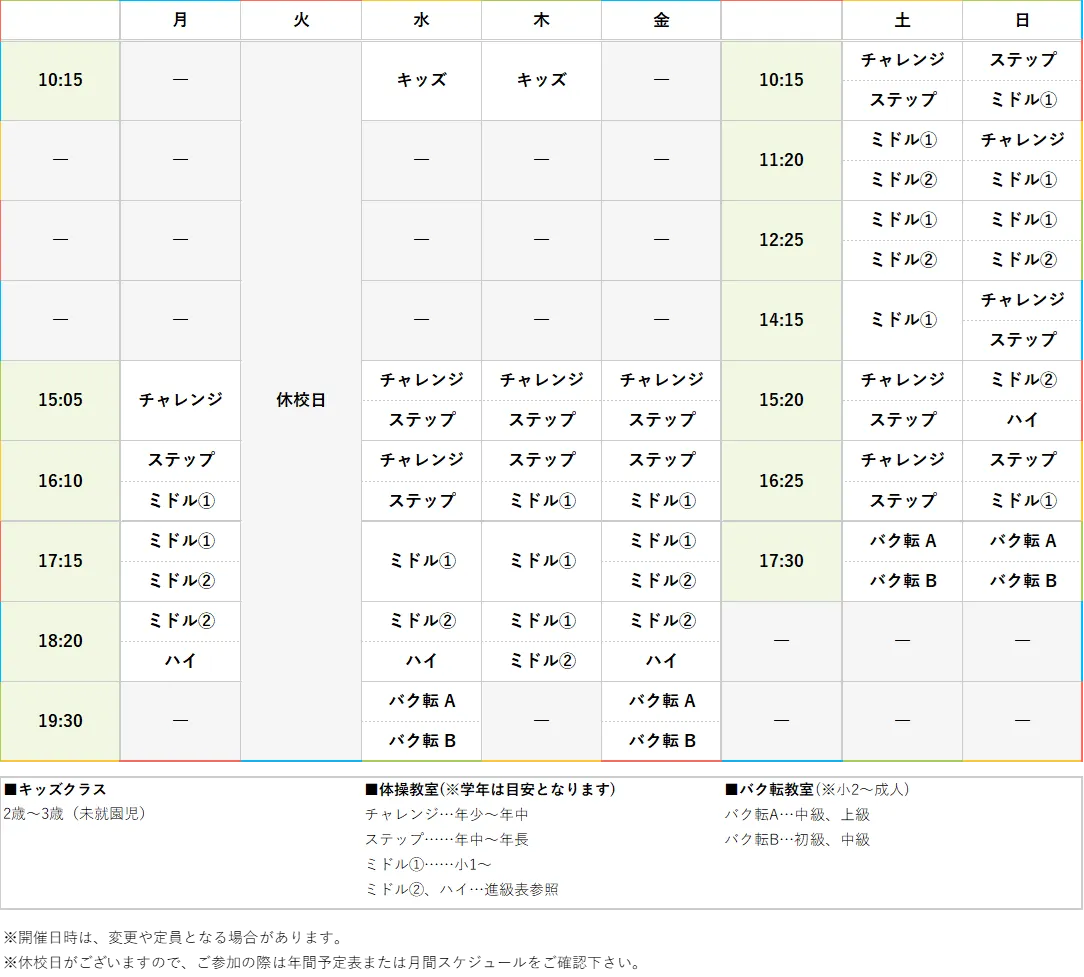This screenshot has width=1084, height=977.
Task: Click the ハイ class at 18:20 Monday
Action: [x=180, y=660]
